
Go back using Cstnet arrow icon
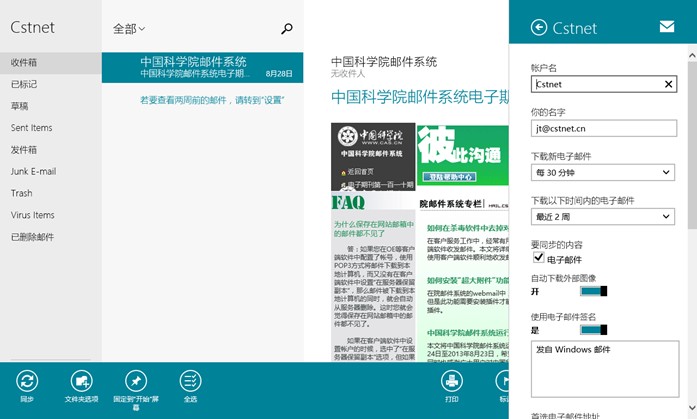[539, 28]
